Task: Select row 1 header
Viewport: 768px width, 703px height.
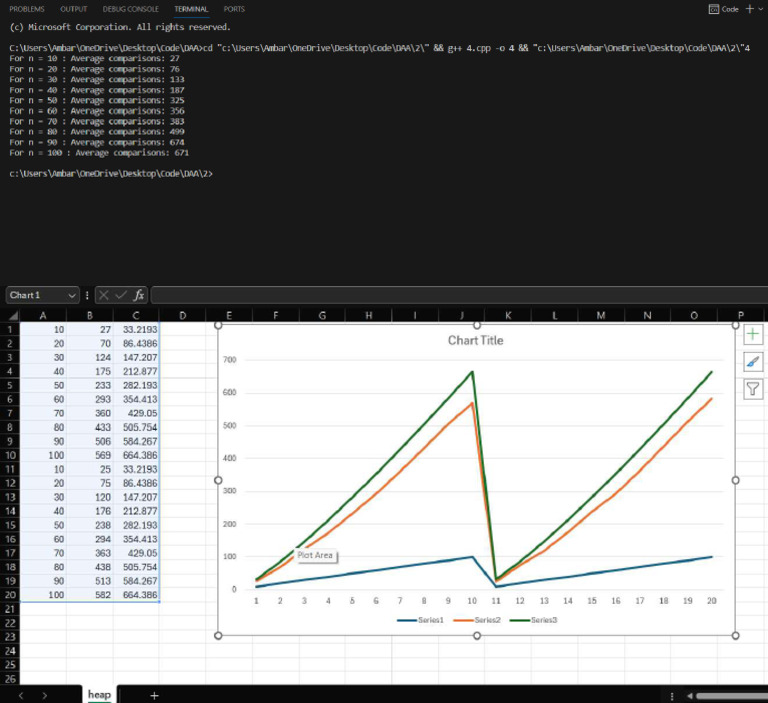Action: coord(10,330)
